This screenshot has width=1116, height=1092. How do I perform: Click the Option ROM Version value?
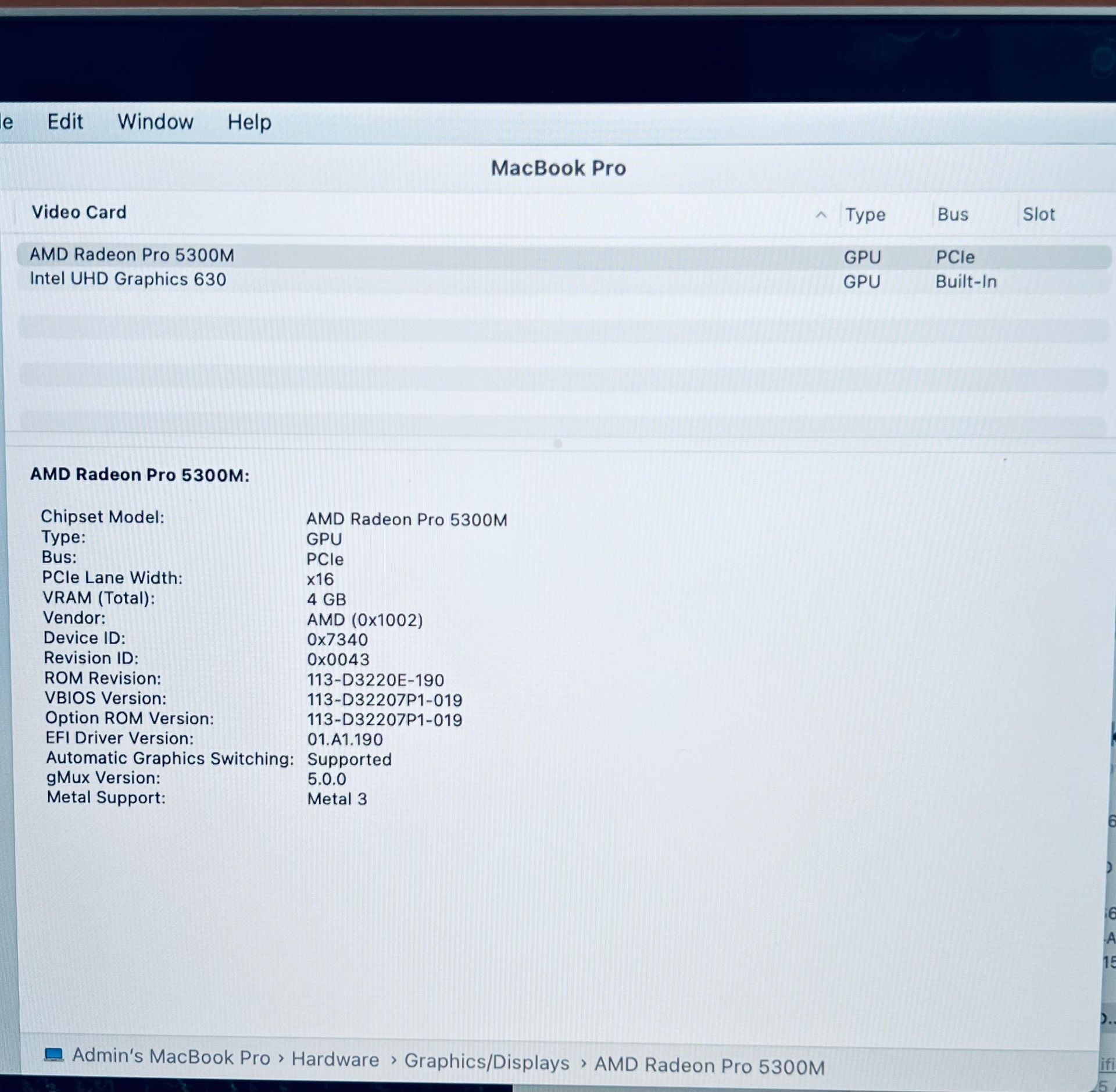[385, 720]
